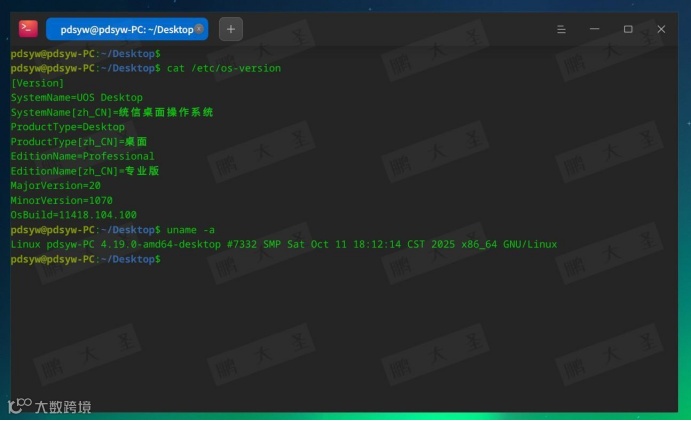
Task: Click the '[Version]' line
Action: point(37,83)
